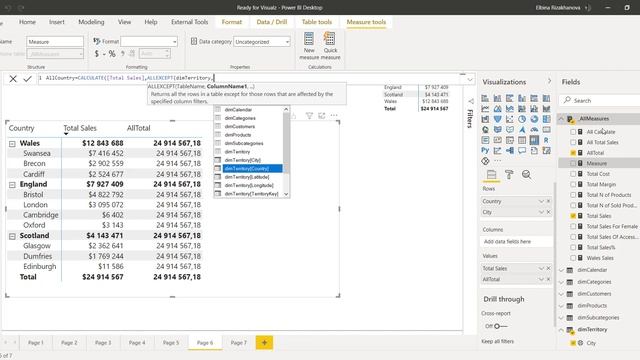The width and height of the screenshot is (640, 360).
Task: Select the Stacked bar chart visual
Action: (x=485, y=98)
